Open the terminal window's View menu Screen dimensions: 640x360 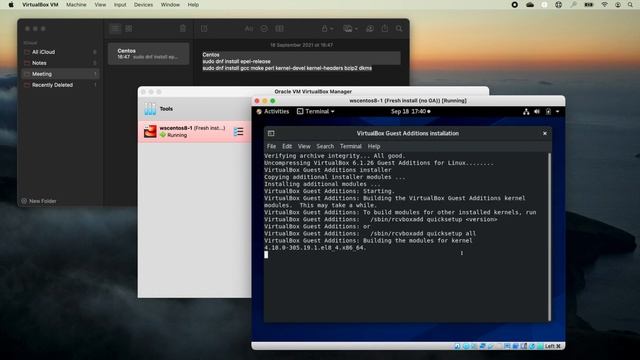(x=304, y=146)
